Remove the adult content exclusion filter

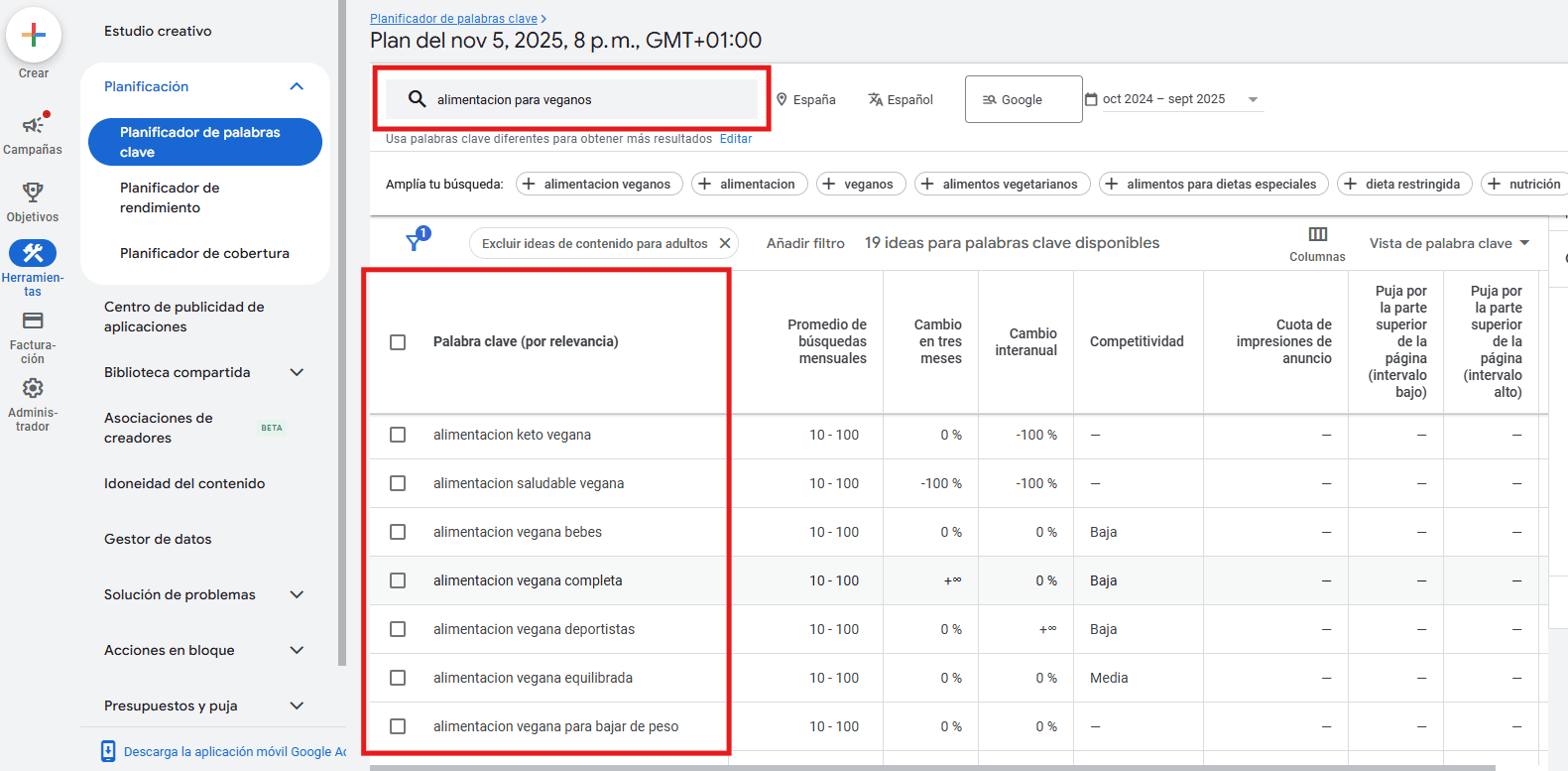tap(725, 243)
